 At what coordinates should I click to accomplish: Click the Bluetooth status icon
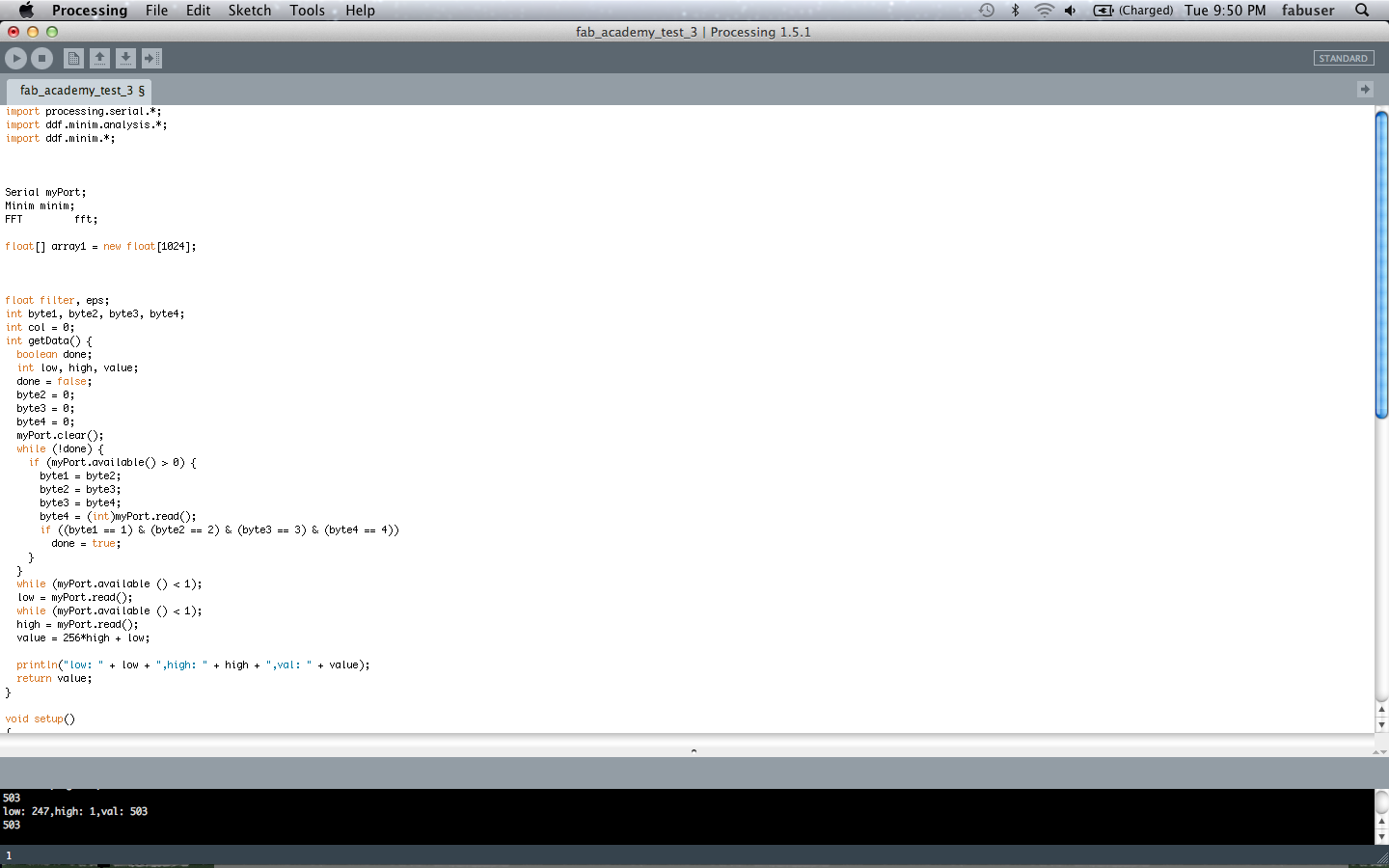point(1015,10)
